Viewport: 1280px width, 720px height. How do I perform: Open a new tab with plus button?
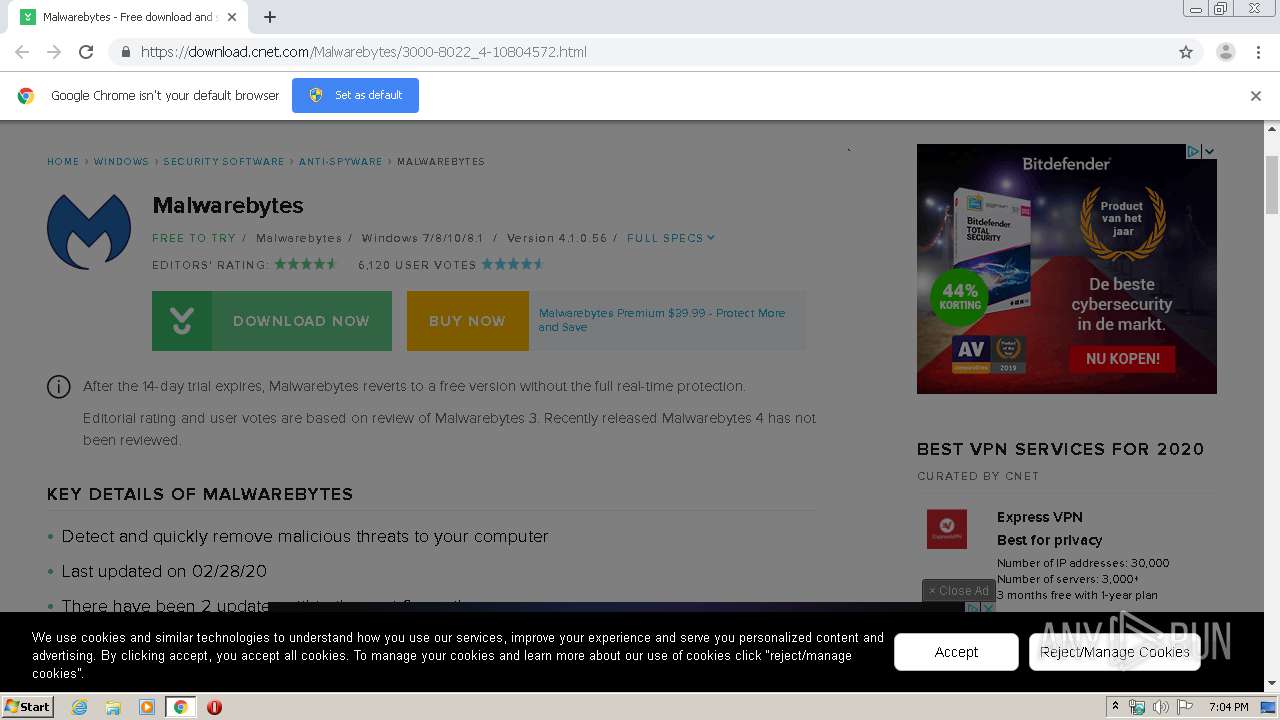[270, 17]
